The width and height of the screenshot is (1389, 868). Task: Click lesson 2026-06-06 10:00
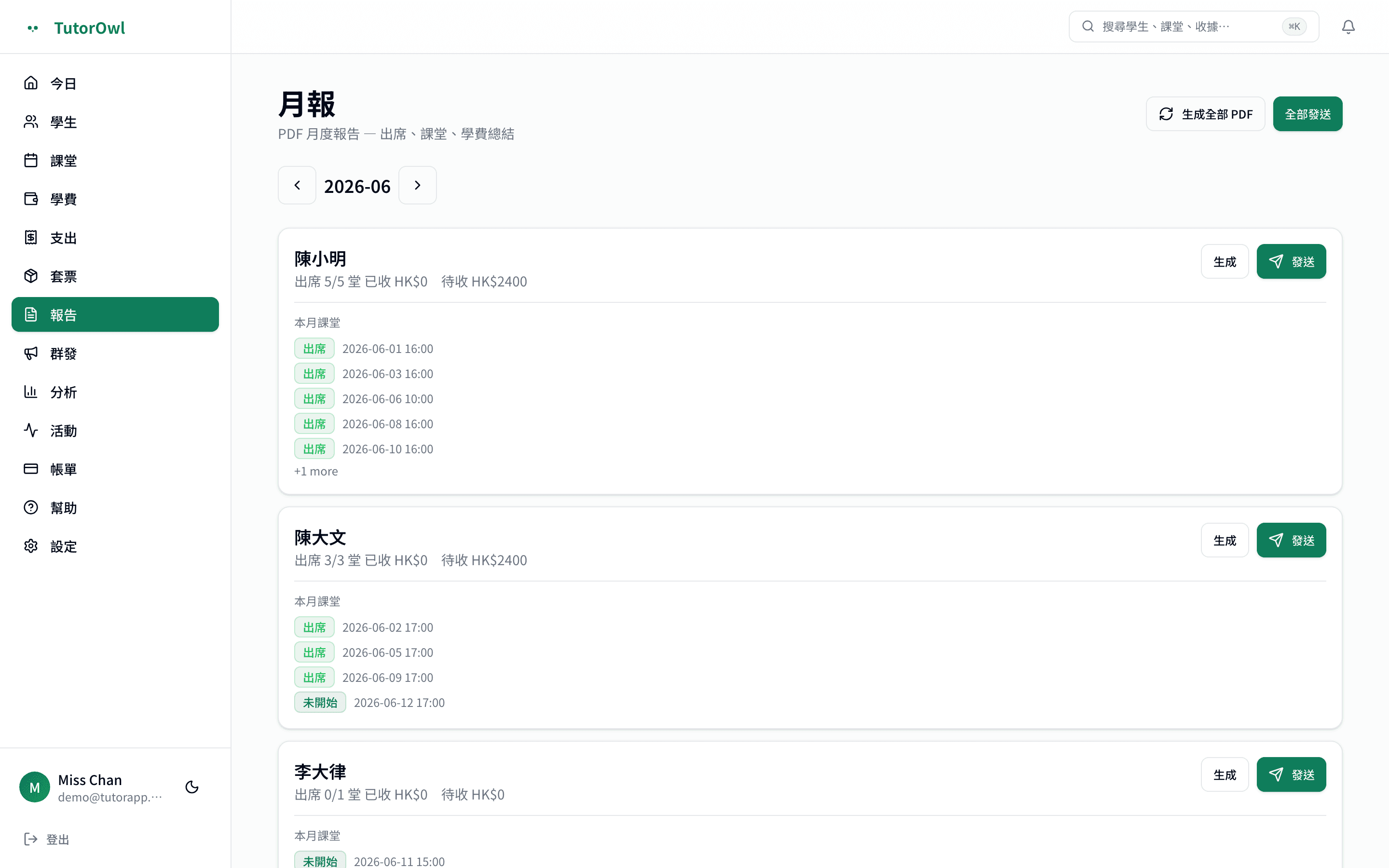(388, 399)
